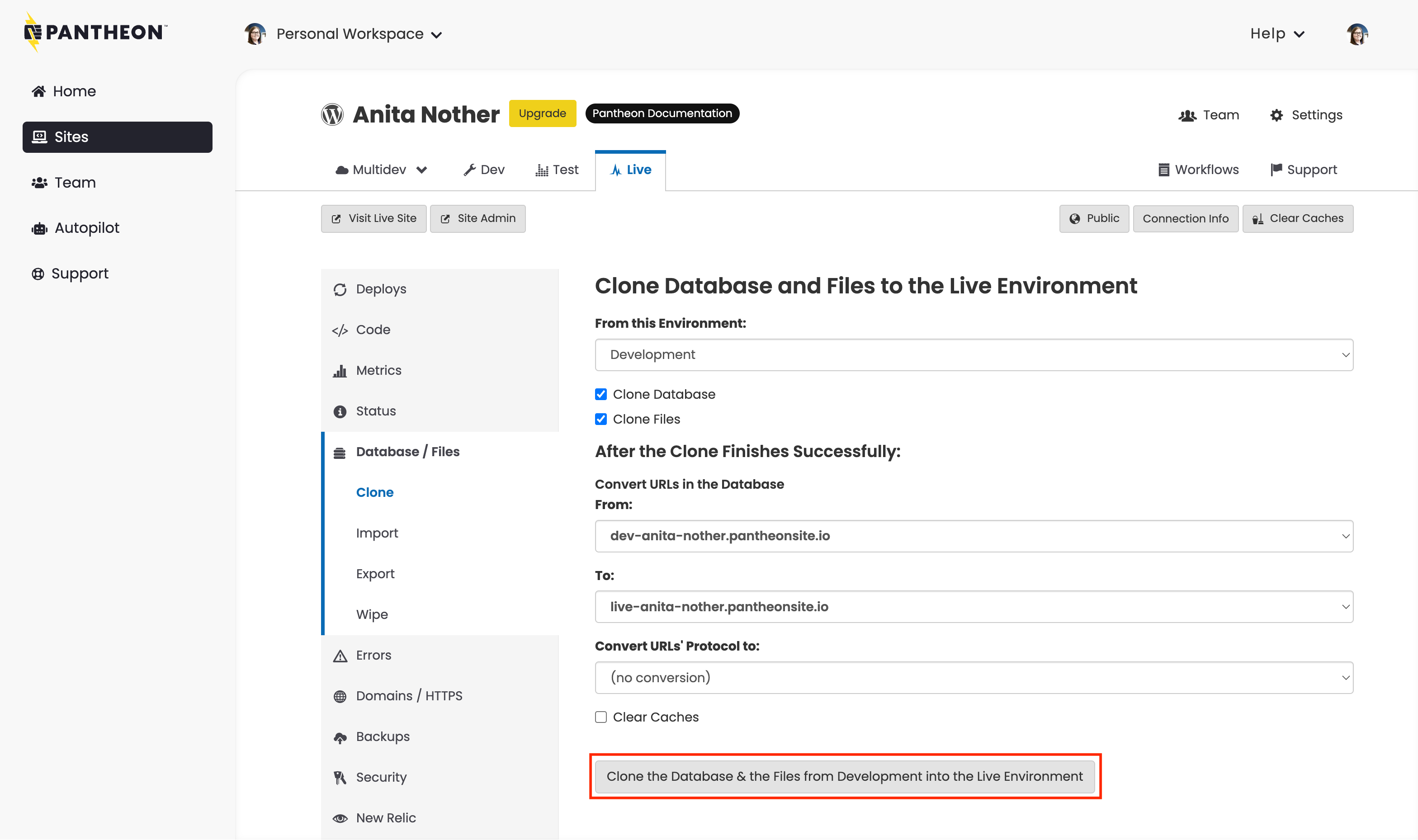Enable the Clear Caches checkbox

(600, 717)
